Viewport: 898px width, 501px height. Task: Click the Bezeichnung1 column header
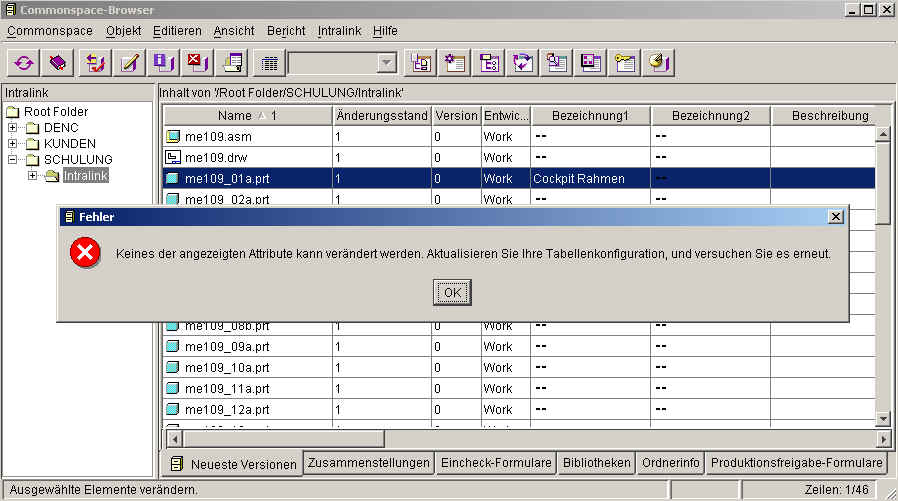click(590, 116)
